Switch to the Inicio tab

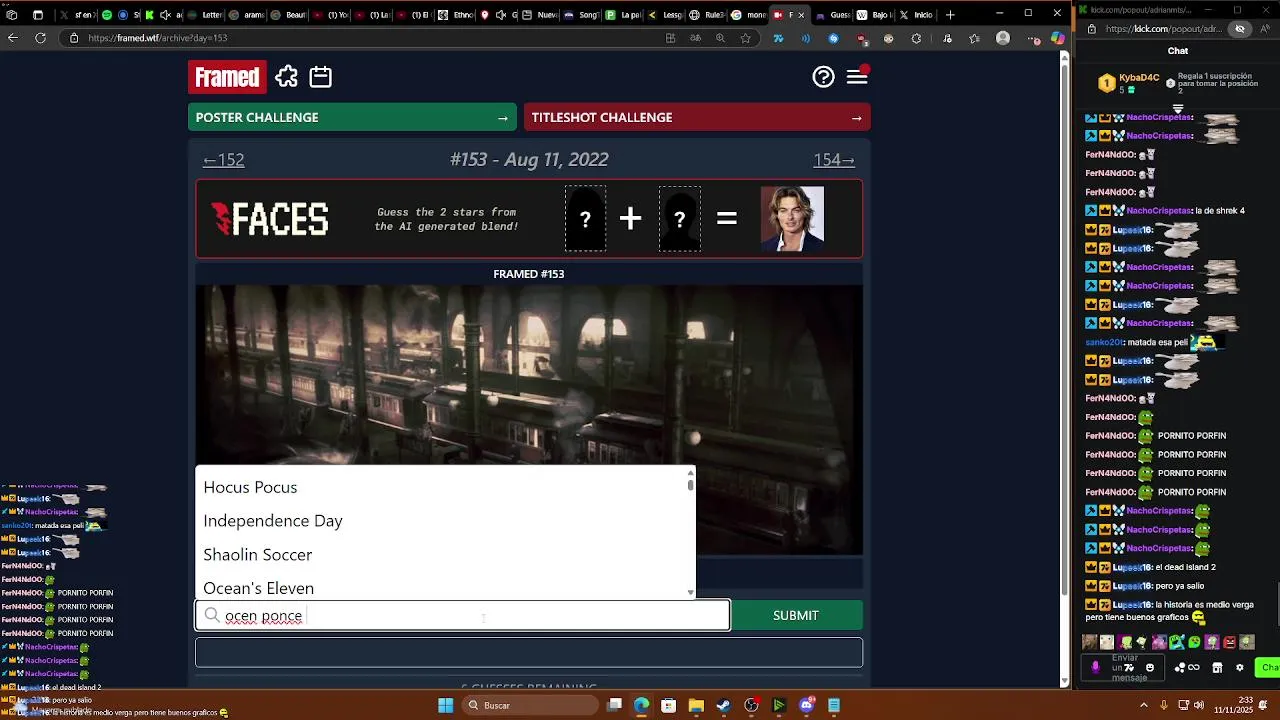coord(917,15)
